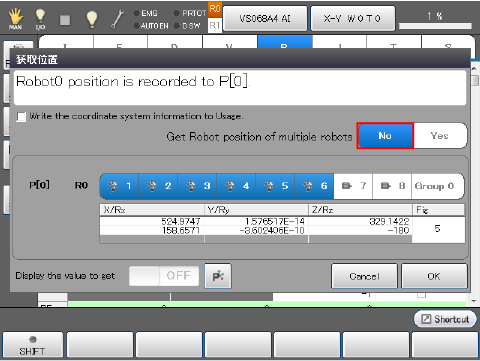This screenshot has height=361, width=480.
Task: Toggle joint axis 6 button
Action: 314,186
